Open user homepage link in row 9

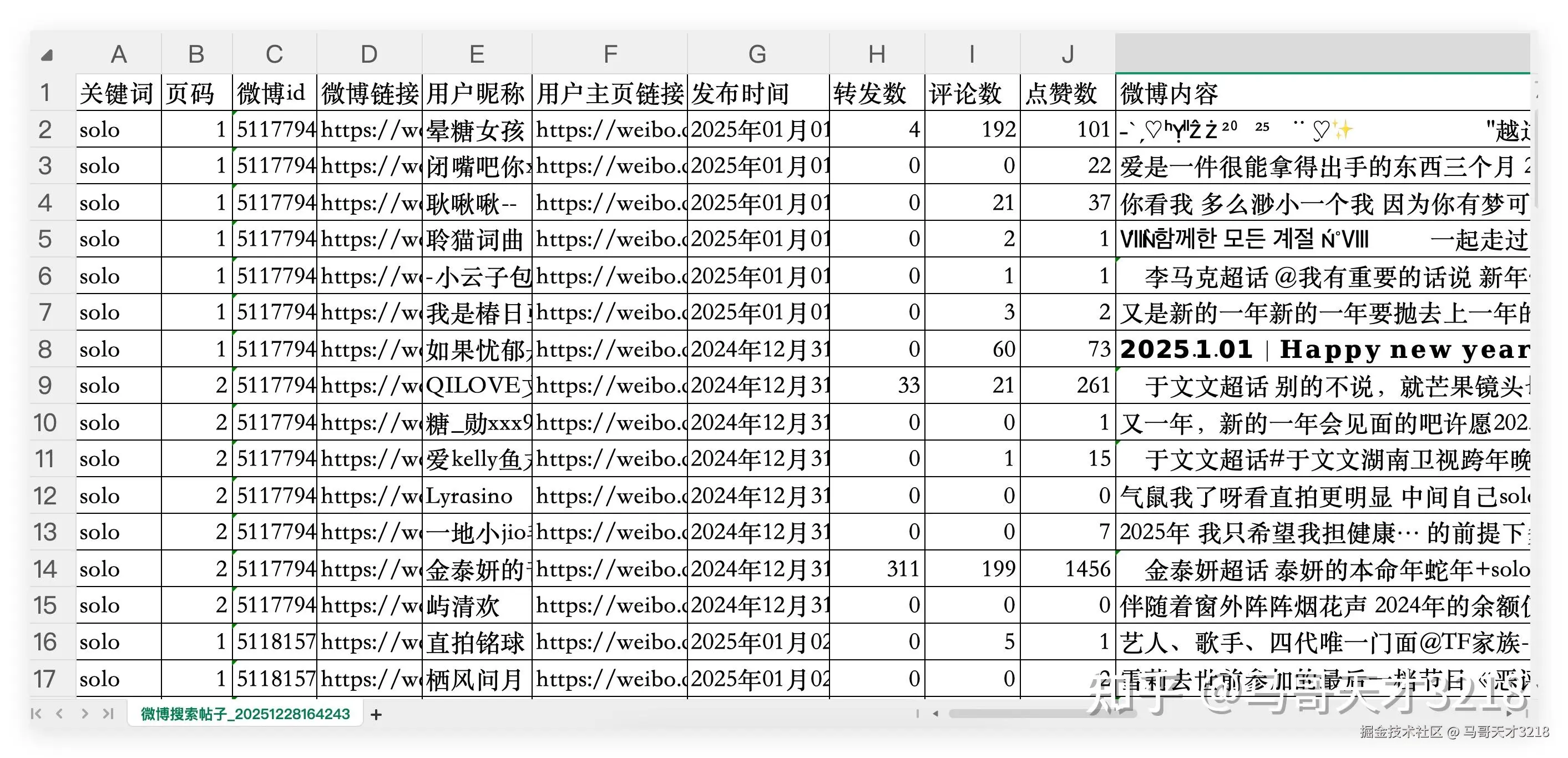coord(609,386)
